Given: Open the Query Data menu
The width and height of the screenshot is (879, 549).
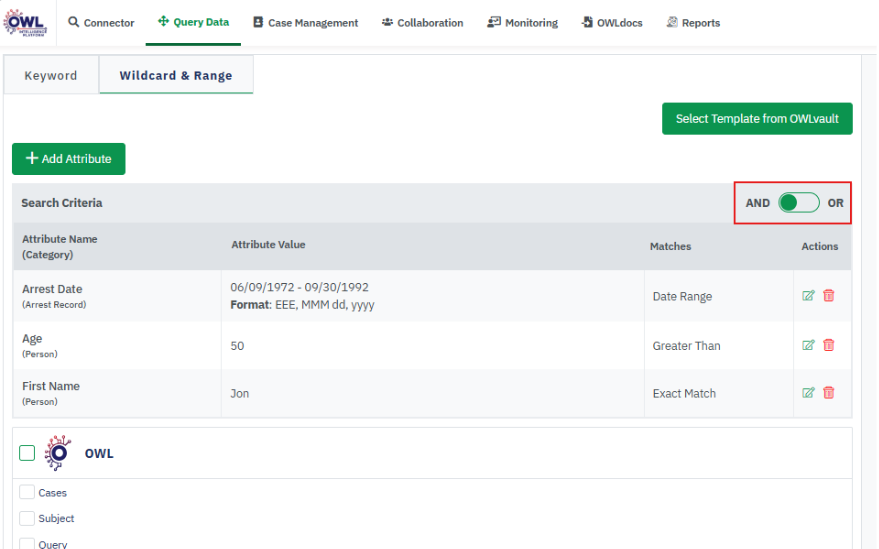Looking at the screenshot, I should coord(193,22).
